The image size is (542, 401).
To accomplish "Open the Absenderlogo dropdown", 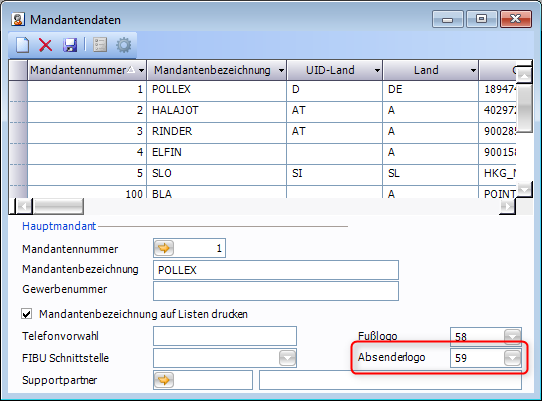I will coord(512,358).
